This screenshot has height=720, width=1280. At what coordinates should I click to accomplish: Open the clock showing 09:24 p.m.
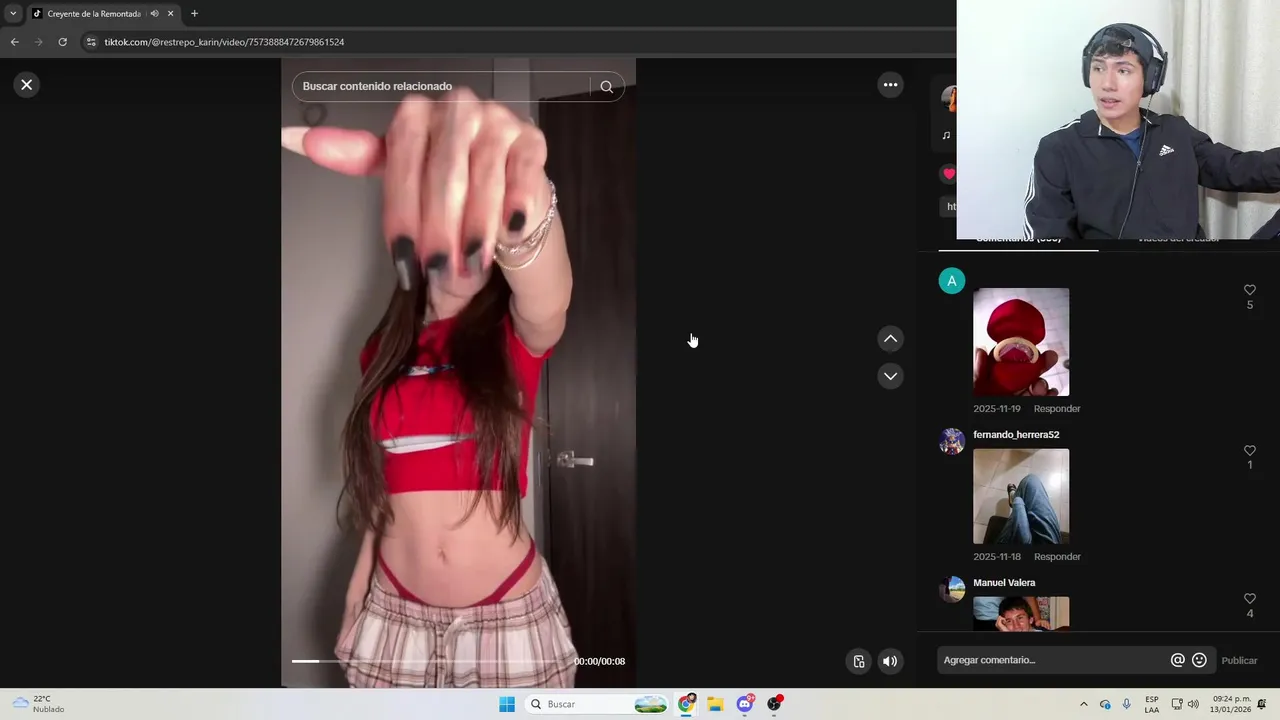coord(1231,704)
